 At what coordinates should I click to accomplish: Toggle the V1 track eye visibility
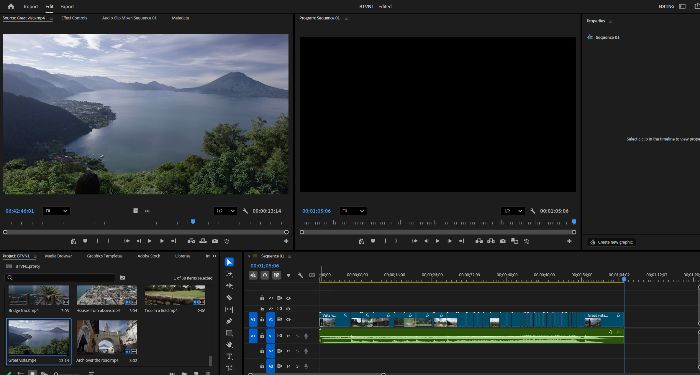pos(288,320)
